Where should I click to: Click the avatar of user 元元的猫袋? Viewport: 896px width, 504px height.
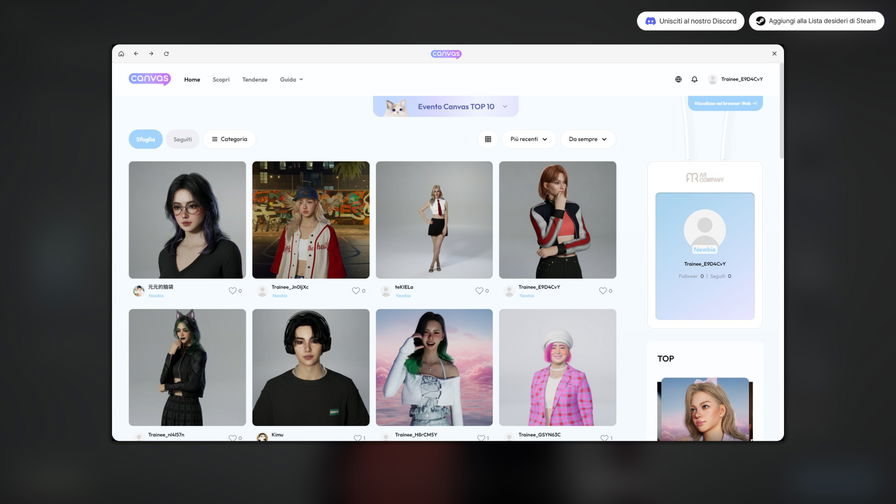tap(138, 291)
